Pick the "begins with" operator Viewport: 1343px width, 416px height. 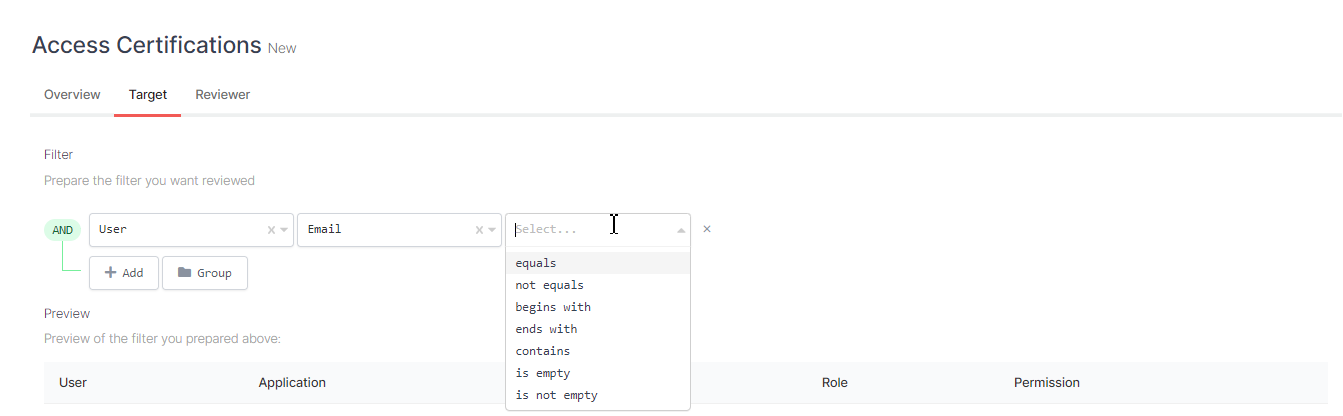553,307
